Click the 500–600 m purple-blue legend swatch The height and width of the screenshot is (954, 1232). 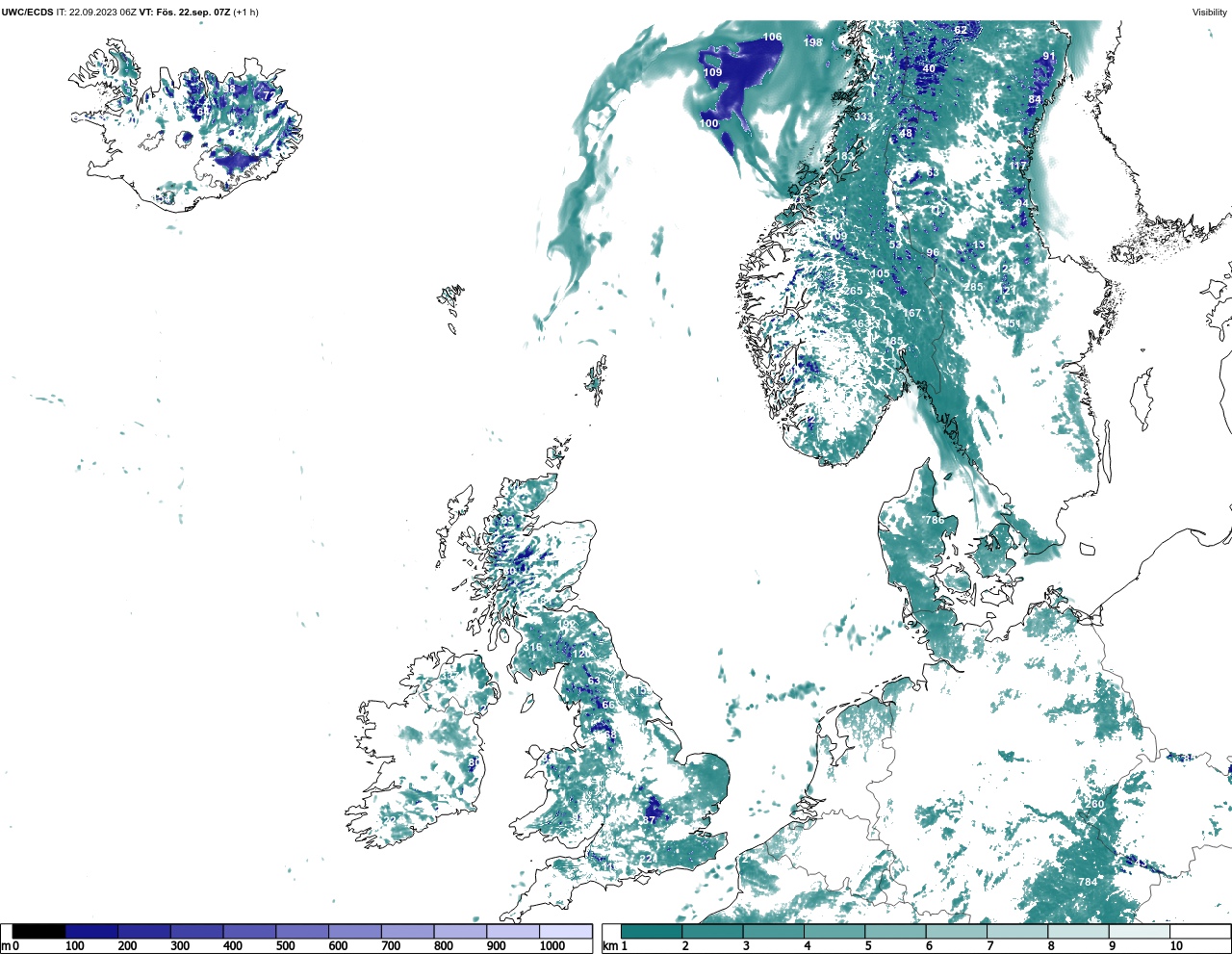tap(302, 931)
